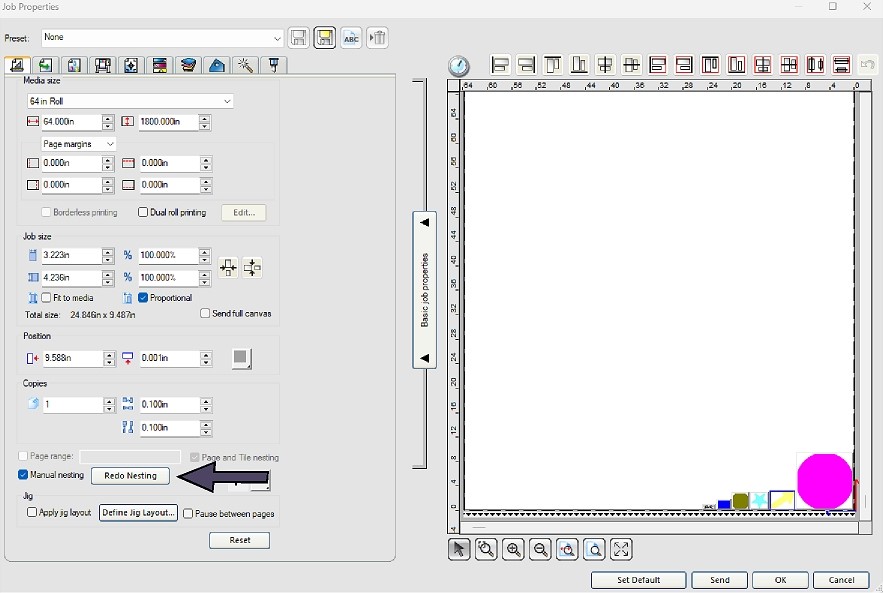Select the arrow selection tool above preview

click(x=459, y=549)
